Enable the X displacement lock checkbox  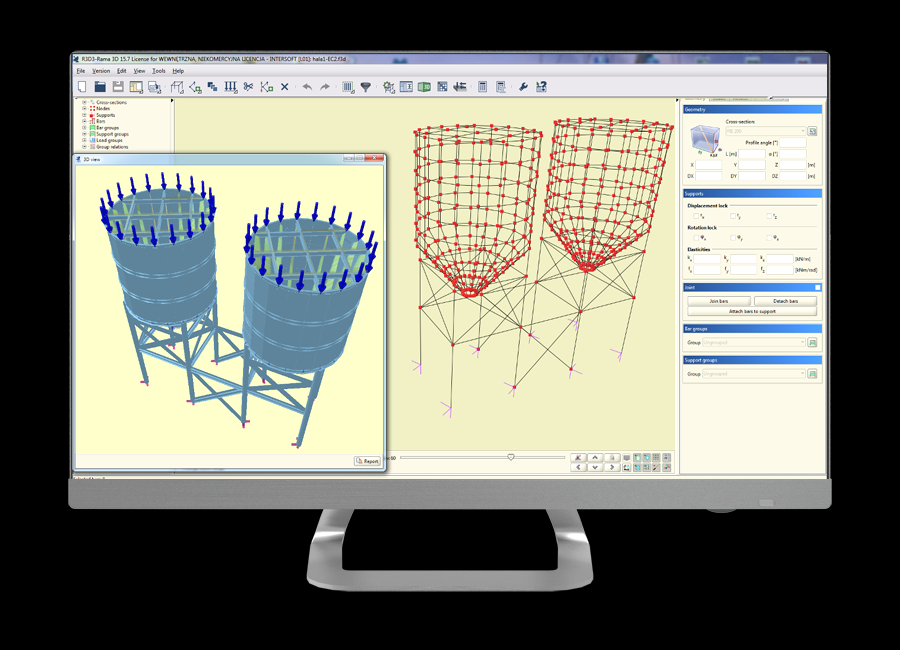point(697,216)
